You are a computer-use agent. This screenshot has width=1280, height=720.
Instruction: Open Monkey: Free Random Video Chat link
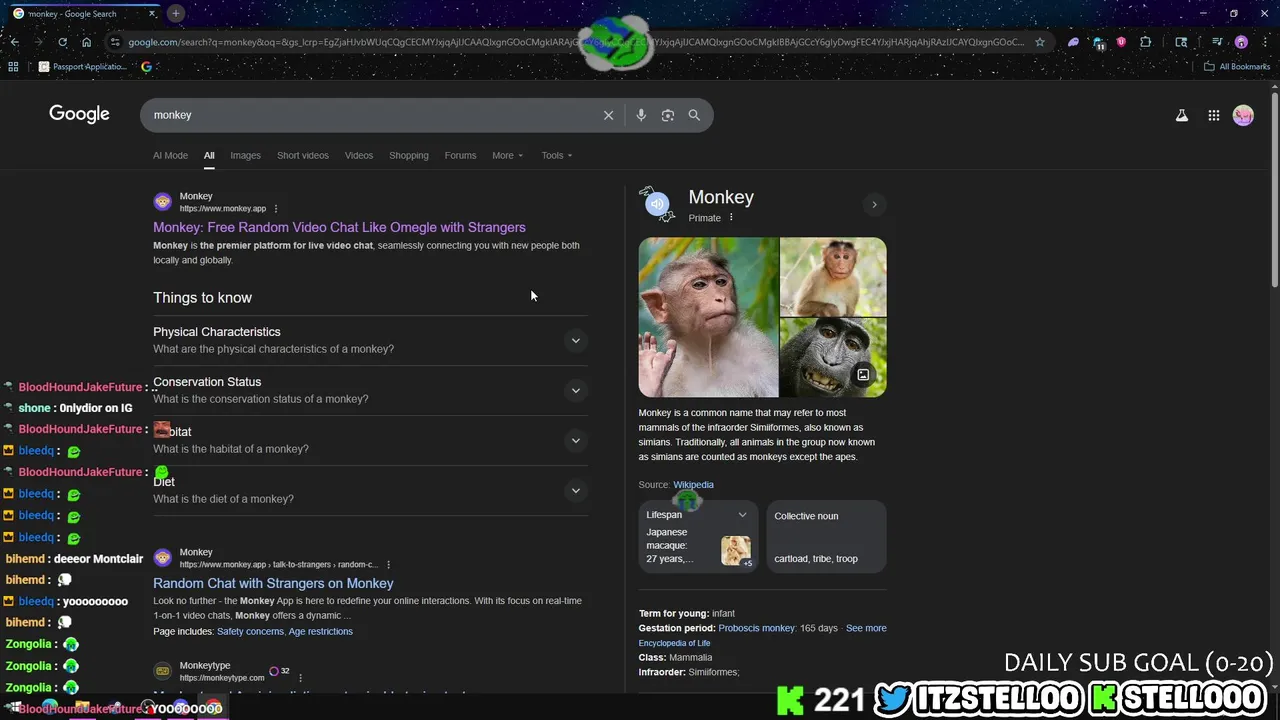339,227
